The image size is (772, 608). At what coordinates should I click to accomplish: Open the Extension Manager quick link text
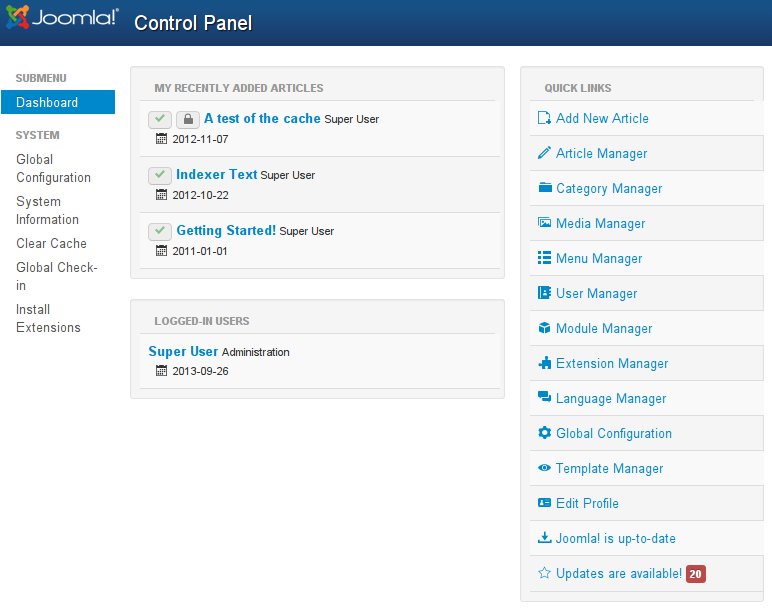(612, 363)
